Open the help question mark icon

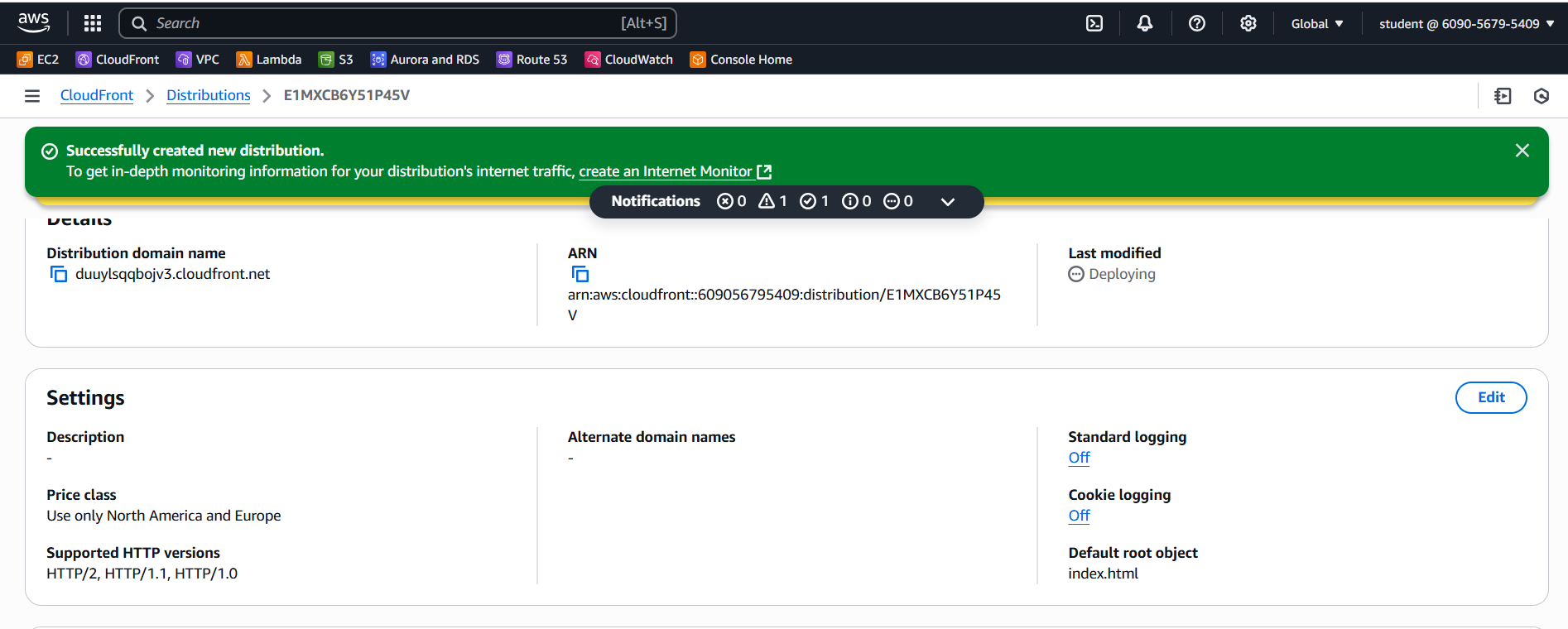[1197, 23]
